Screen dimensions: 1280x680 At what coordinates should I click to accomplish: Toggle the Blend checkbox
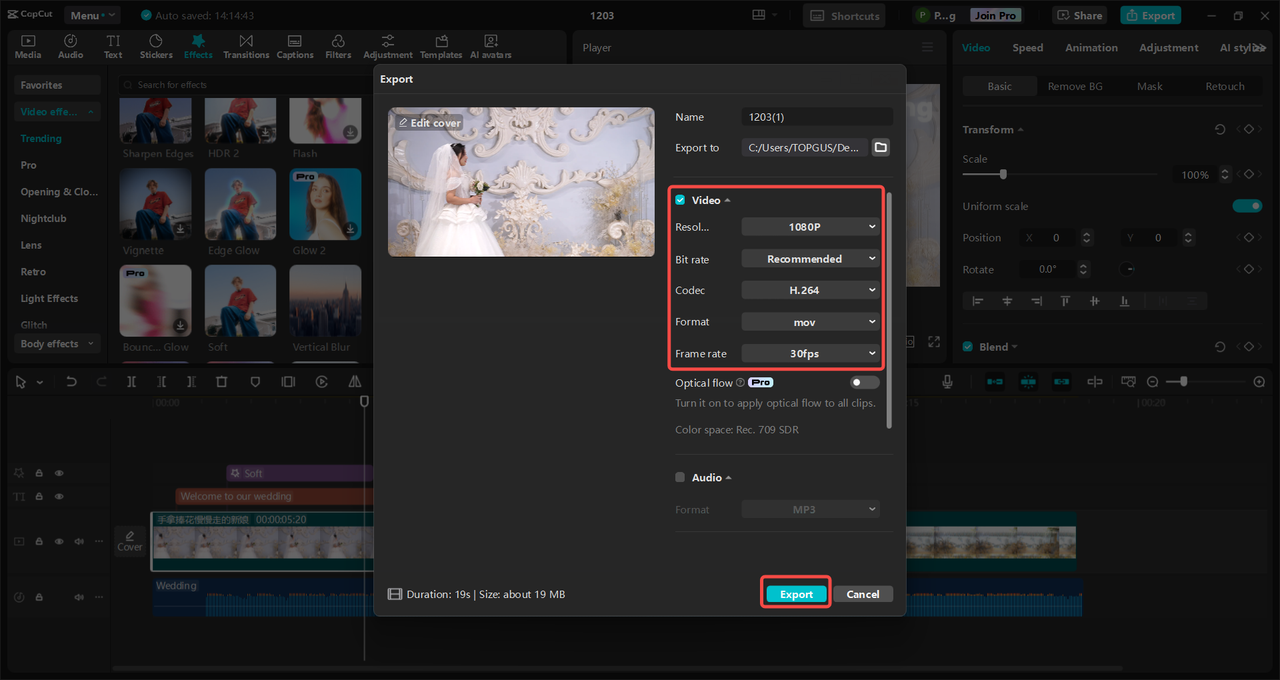(967, 347)
